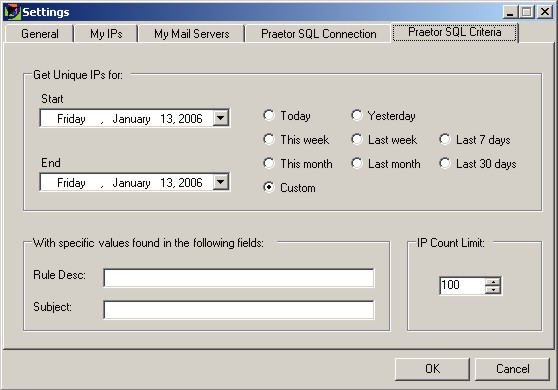Select the Praetor SQL Criteria tab
Image resolution: width=558 pixels, height=390 pixels.
454,32
